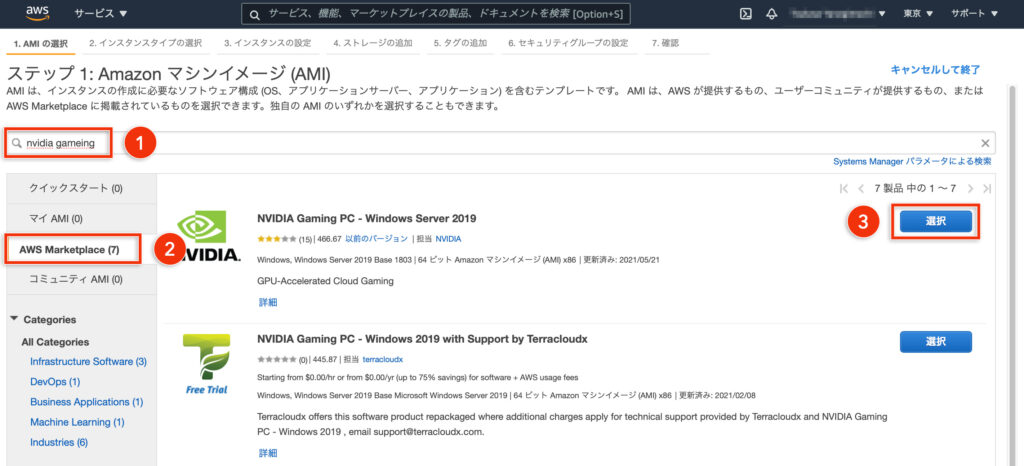Open 詳細 link under Terracloudx description
This screenshot has width=1024, height=466.
(x=268, y=452)
